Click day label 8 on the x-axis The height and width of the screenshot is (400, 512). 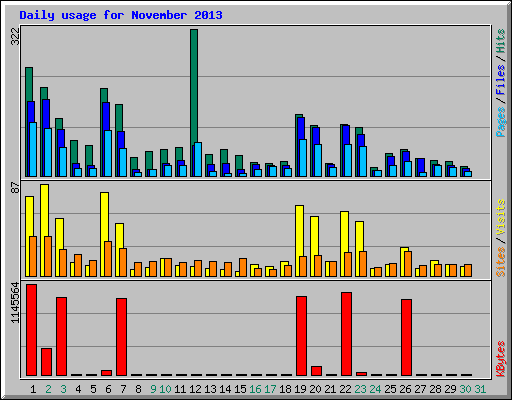[x=138, y=389]
